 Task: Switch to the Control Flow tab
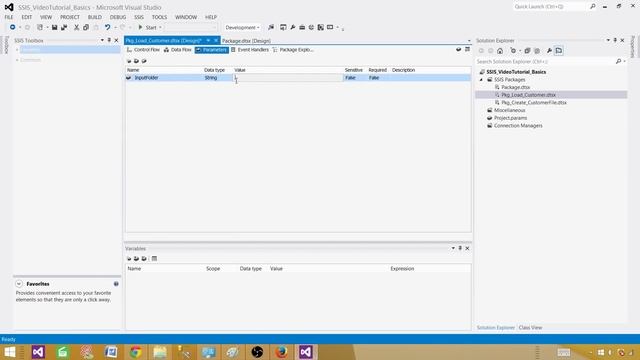tap(143, 50)
